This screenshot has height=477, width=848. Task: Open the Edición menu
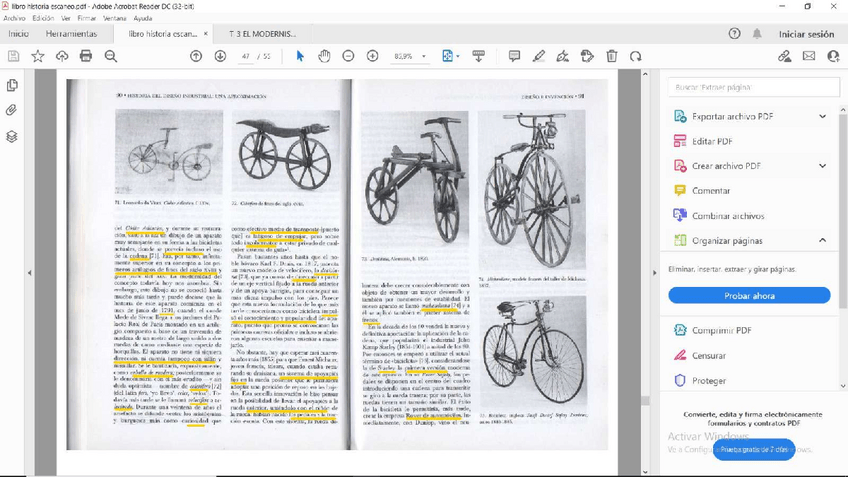(43, 18)
